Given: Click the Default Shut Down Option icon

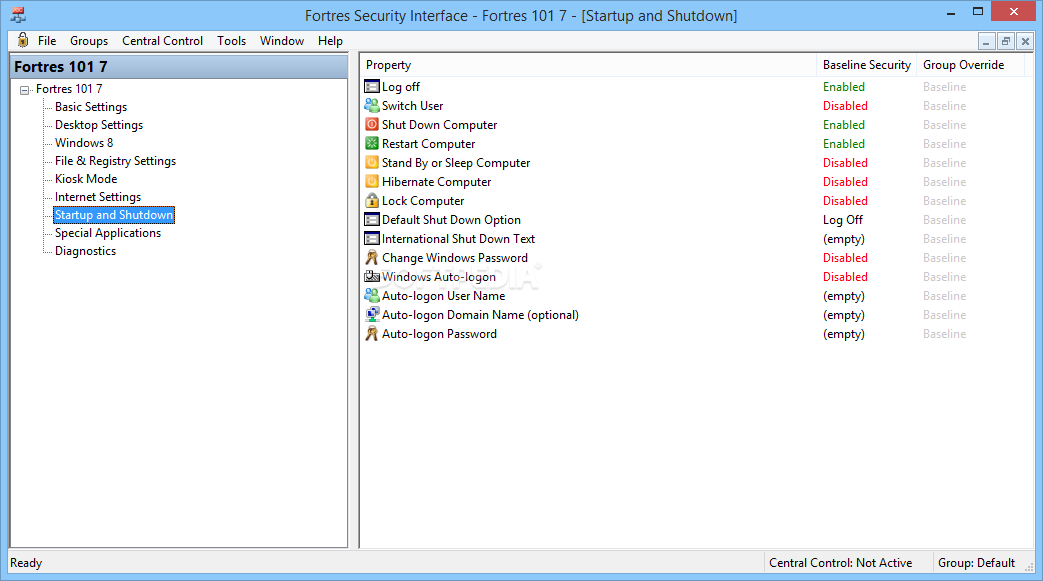Looking at the screenshot, I should pyautogui.click(x=372, y=220).
